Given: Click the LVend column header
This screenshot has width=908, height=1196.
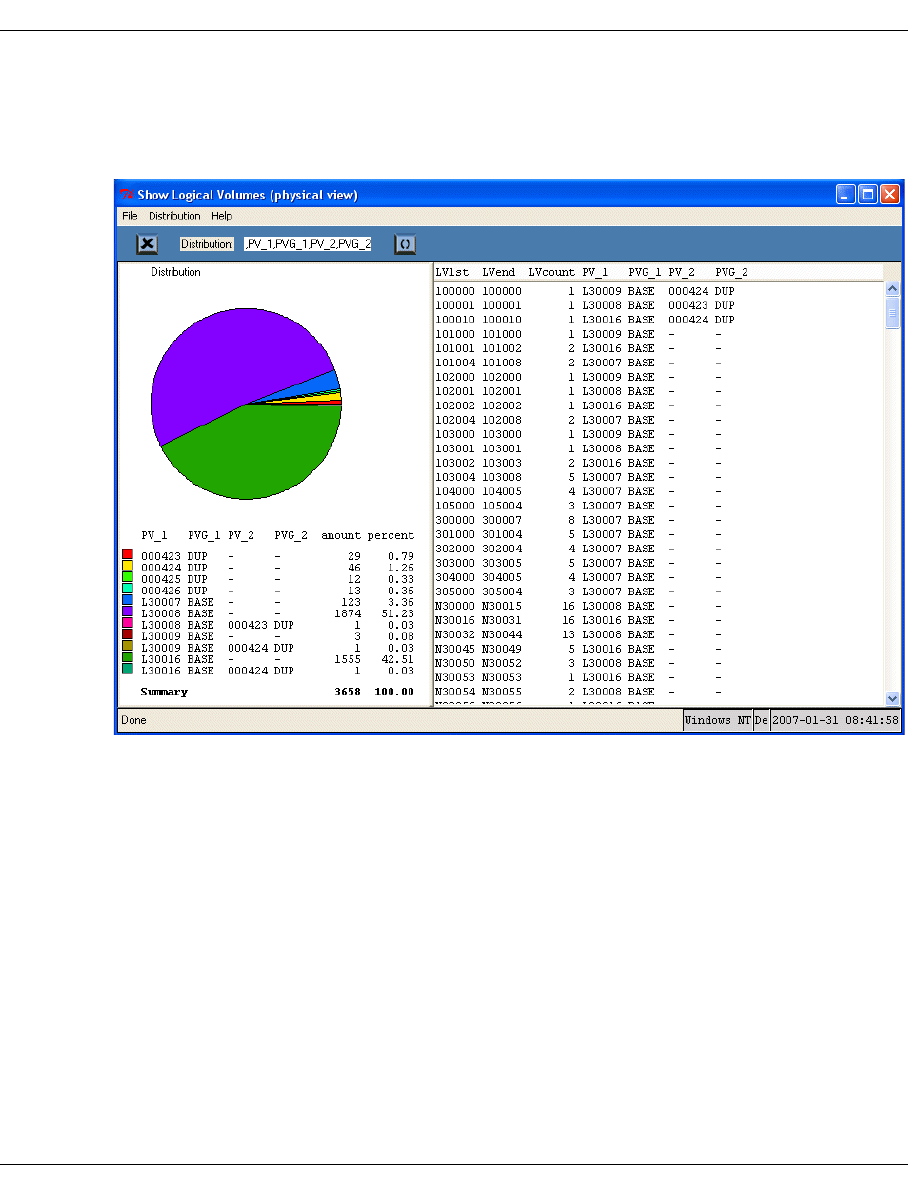Looking at the screenshot, I should pyautogui.click(x=499, y=272).
